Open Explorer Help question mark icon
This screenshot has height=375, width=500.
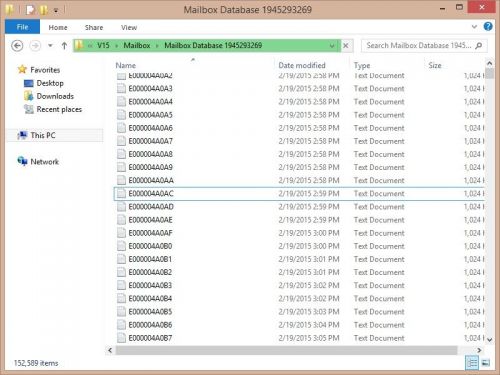pyautogui.click(x=488, y=26)
